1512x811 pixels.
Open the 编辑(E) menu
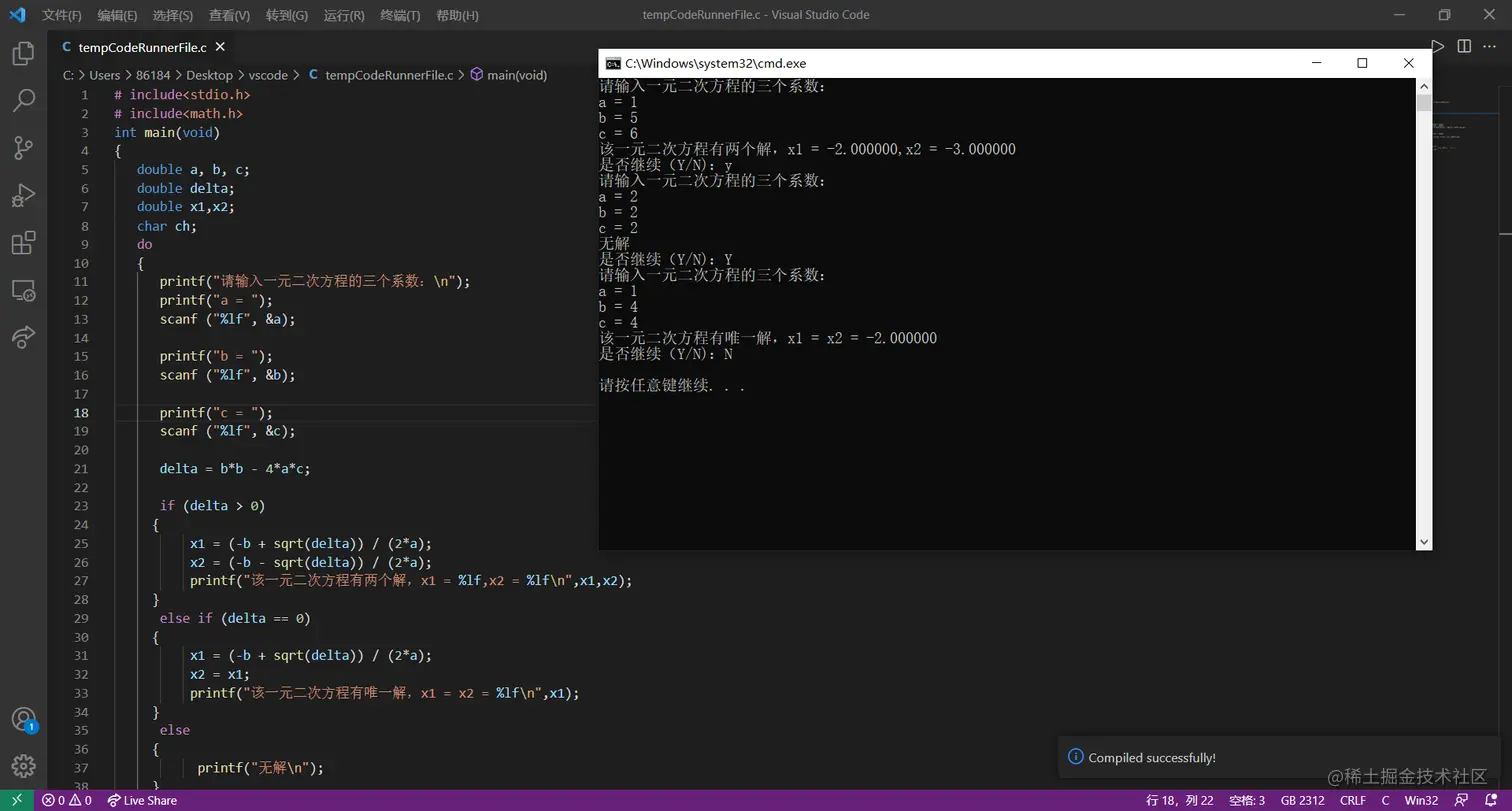coord(118,15)
